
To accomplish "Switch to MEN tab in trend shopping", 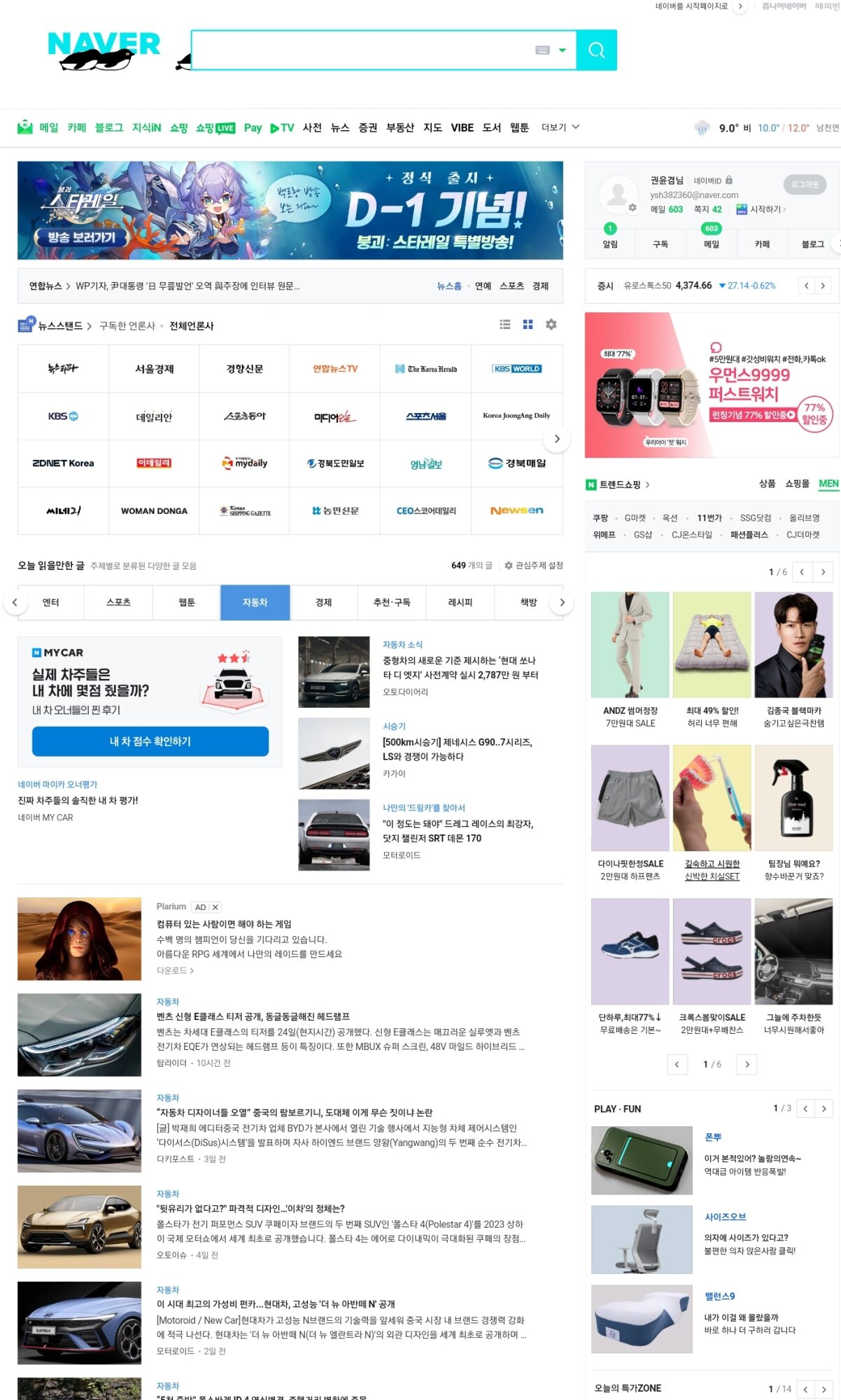I will pyautogui.click(x=828, y=484).
